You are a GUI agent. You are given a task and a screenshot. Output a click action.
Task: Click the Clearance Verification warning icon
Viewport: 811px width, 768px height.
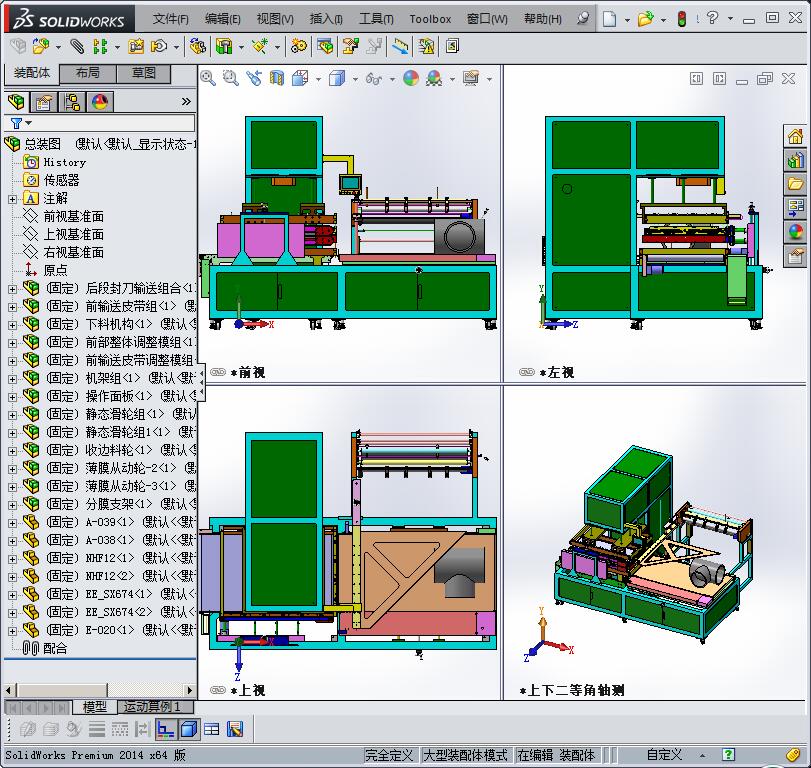427,47
